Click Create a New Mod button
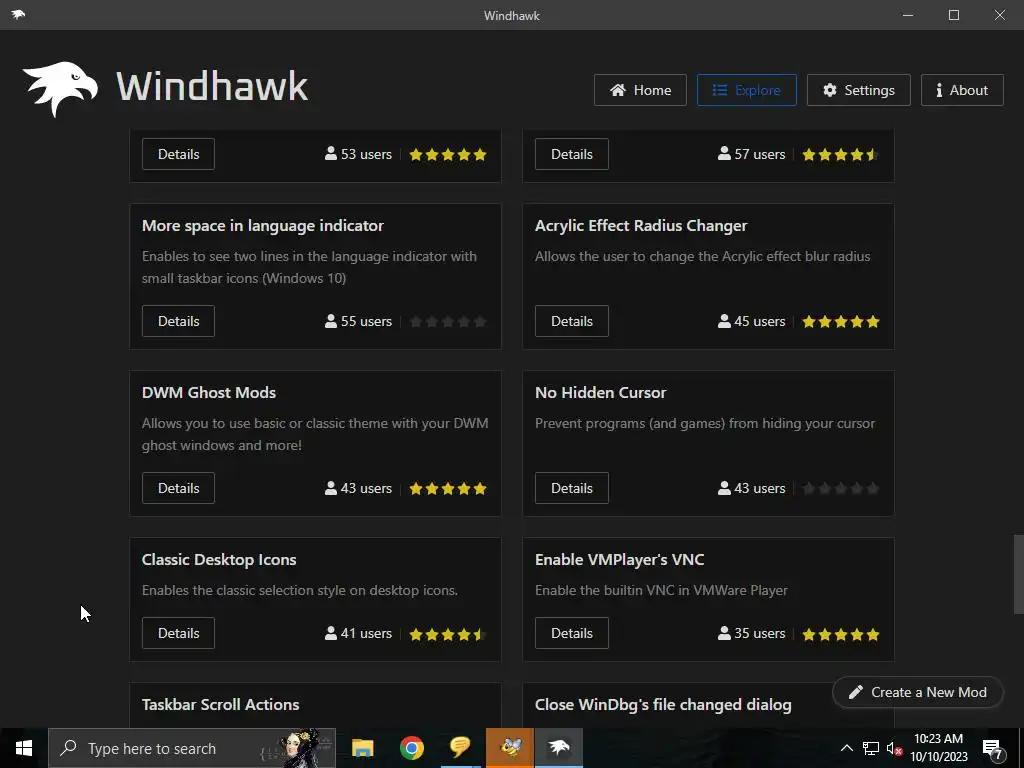This screenshot has width=1024, height=768. pos(918,692)
